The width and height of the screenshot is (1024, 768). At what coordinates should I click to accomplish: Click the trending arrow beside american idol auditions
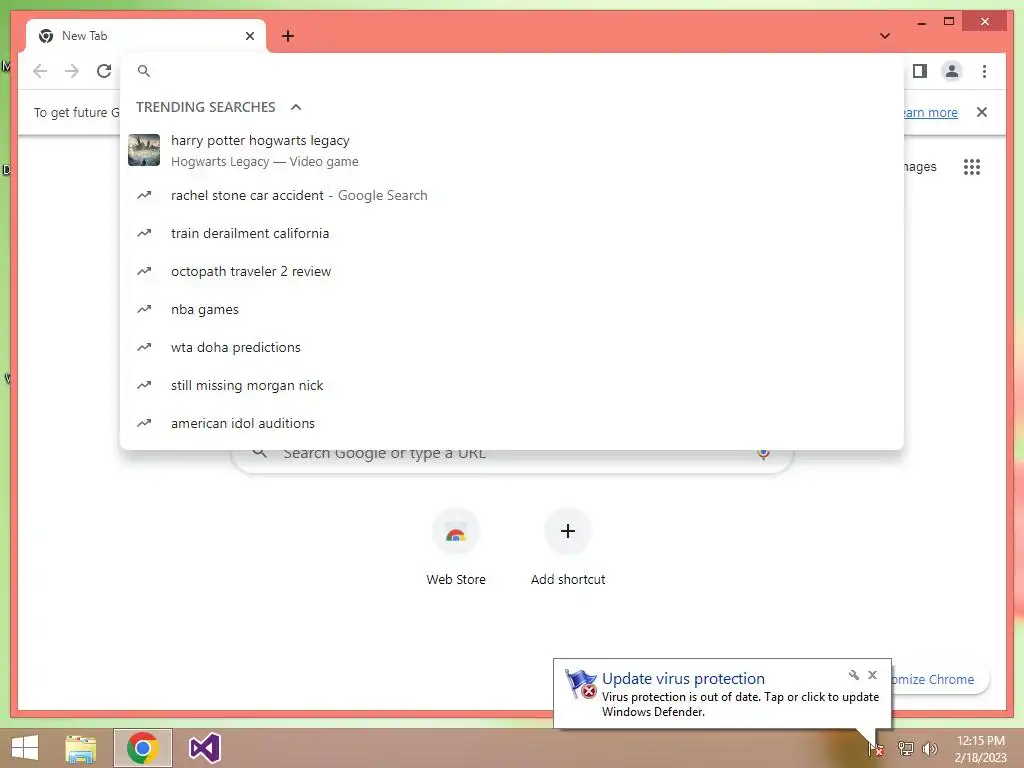coord(144,423)
